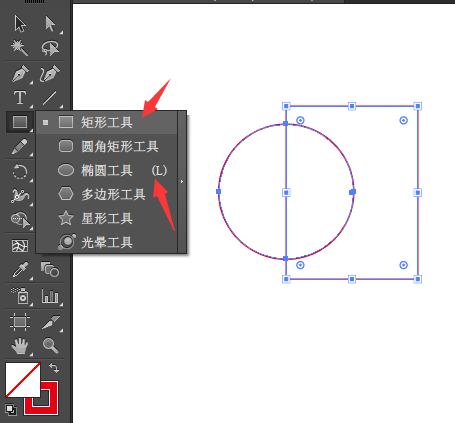Select 星形工具 from the flyout
The width and height of the screenshot is (455, 423).
pyautogui.click(x=106, y=218)
